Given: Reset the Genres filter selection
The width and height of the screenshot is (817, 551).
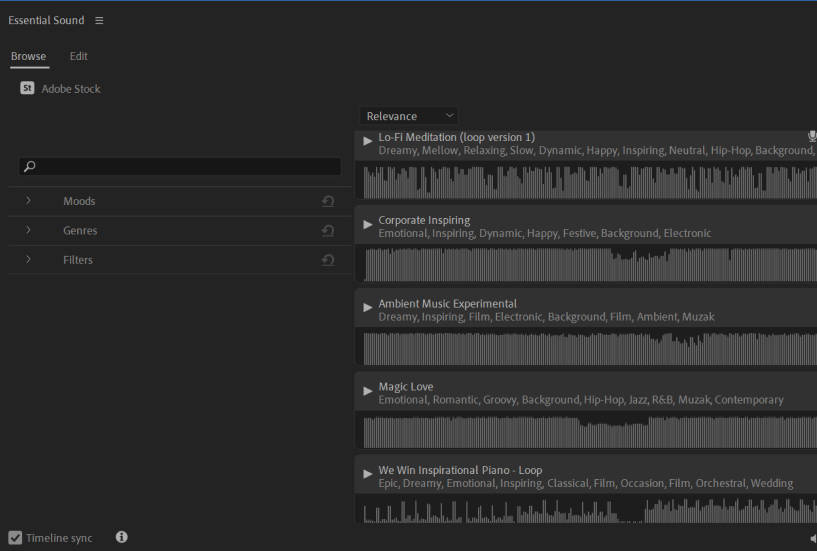Looking at the screenshot, I should click(x=328, y=231).
